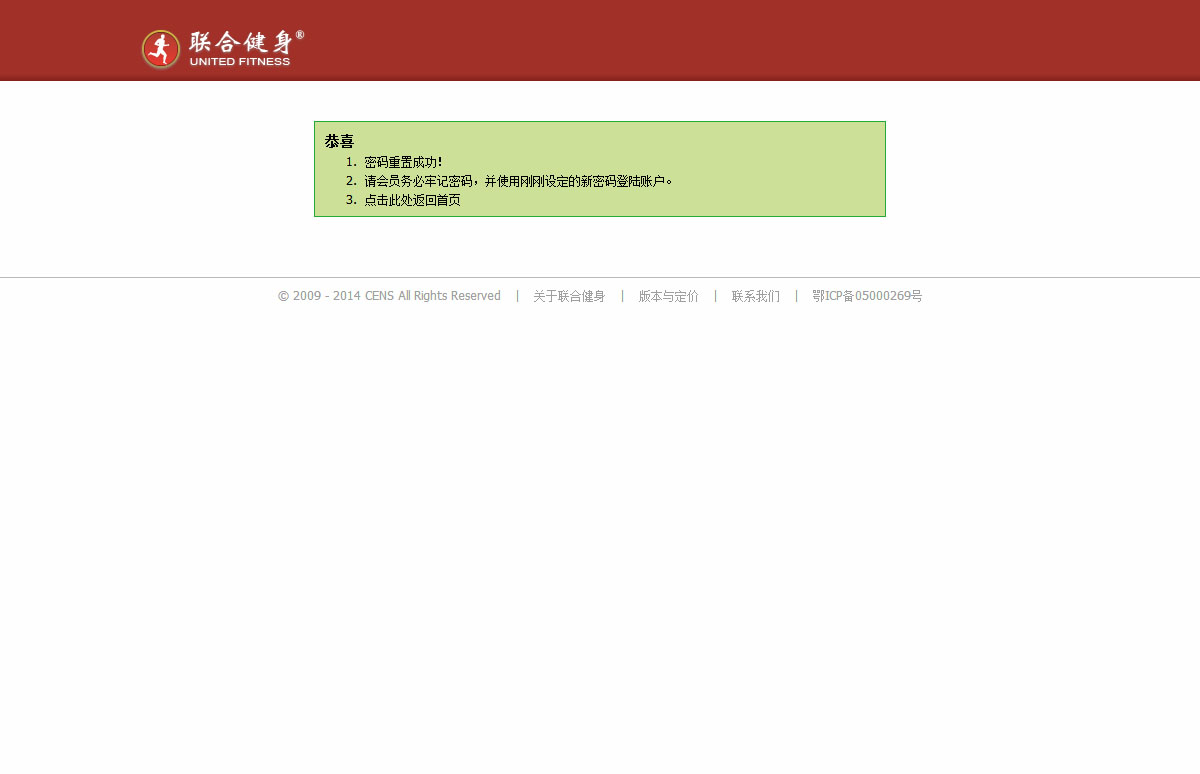Click the UNITED FITNESS logo caption
The image size is (1200, 774).
pos(240,62)
